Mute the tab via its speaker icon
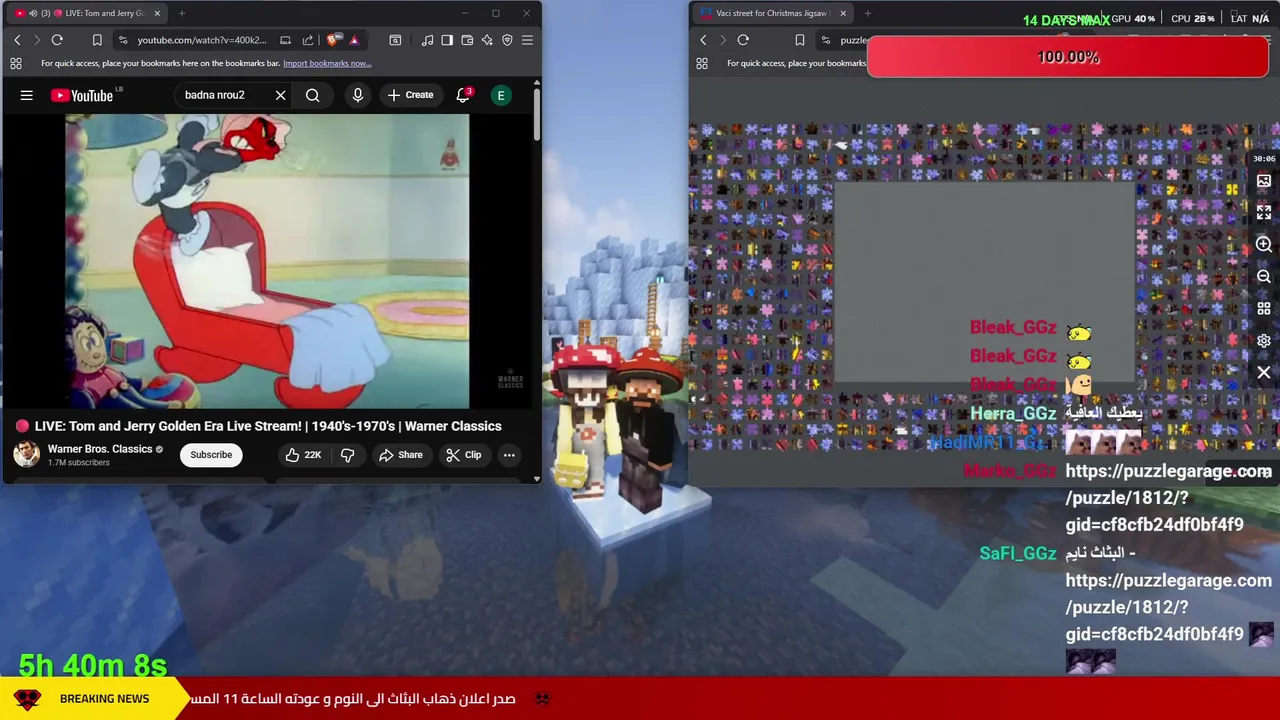This screenshot has width=1280, height=720. (x=33, y=13)
